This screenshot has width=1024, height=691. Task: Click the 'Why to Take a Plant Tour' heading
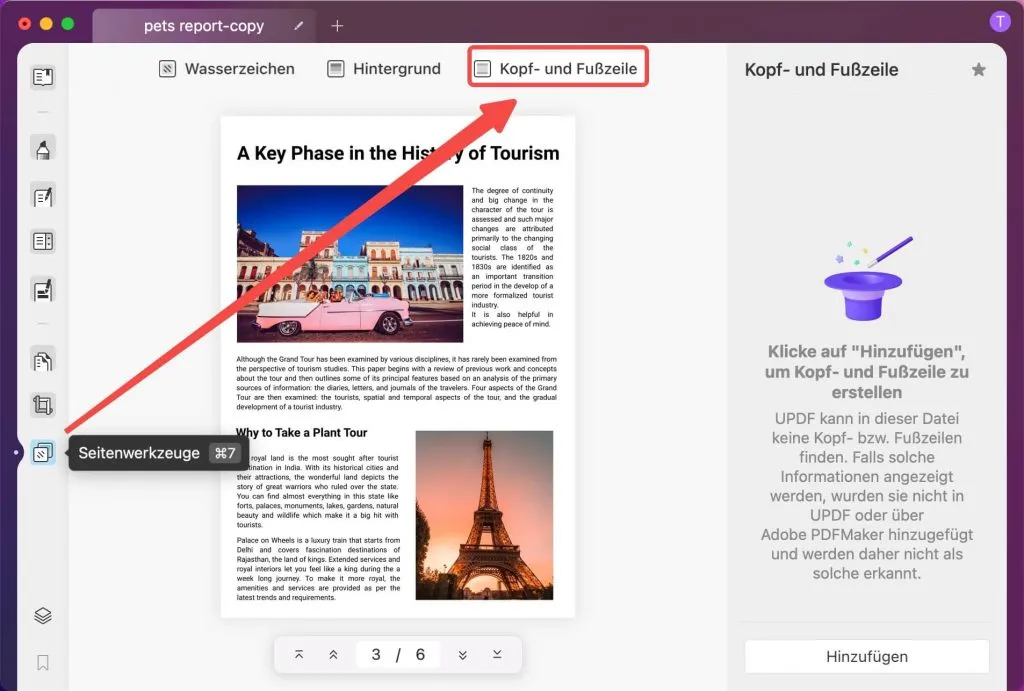[302, 432]
